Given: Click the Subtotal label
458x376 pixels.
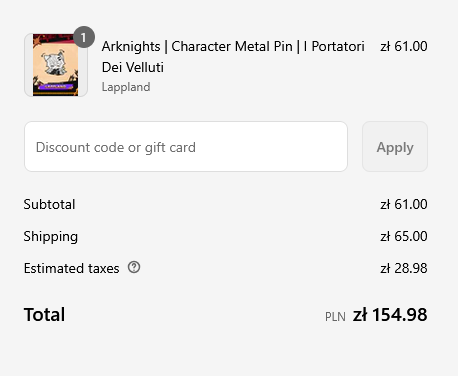Looking at the screenshot, I should pyautogui.click(x=49, y=204).
